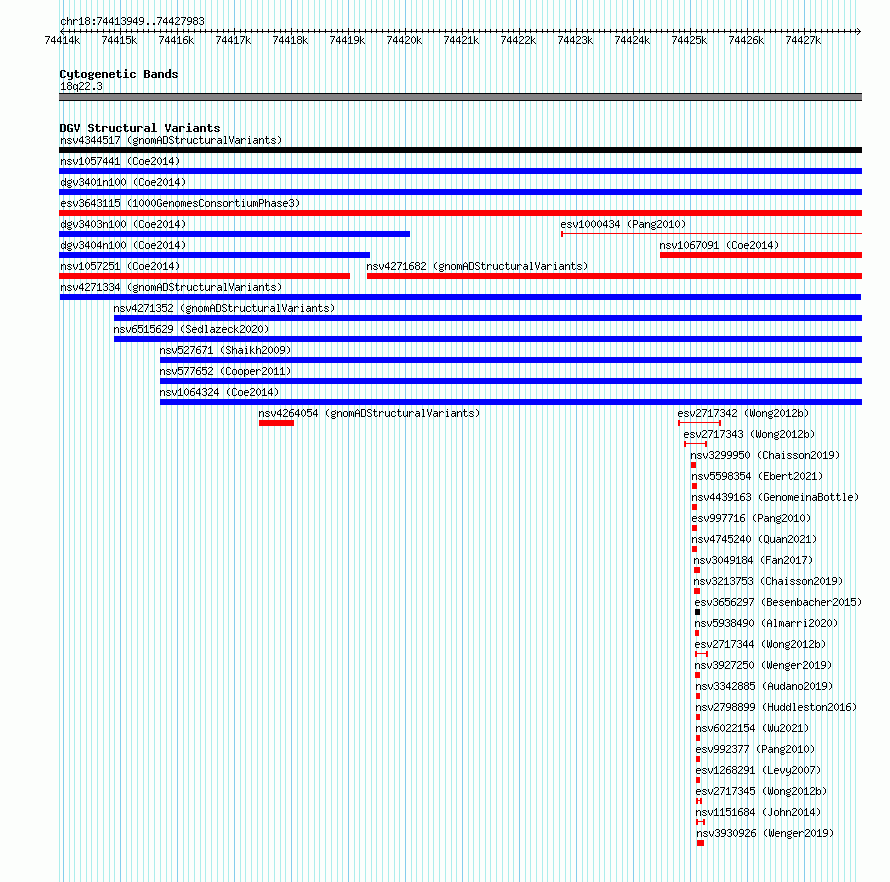The image size is (890, 882).
Task: Open nsv4745240 (Quan2021) label
Action: 754,539
